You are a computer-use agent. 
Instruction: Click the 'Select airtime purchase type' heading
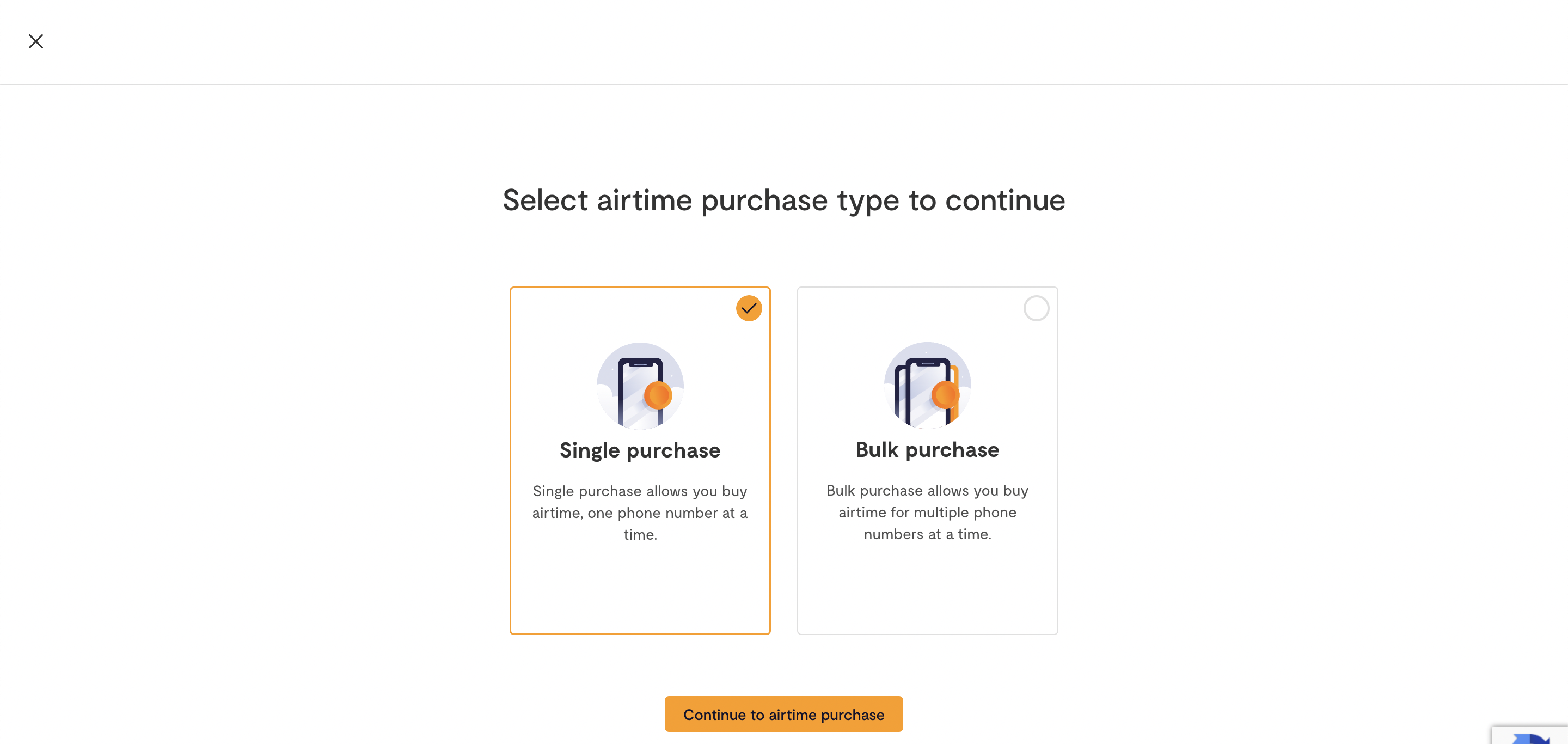[783, 200]
